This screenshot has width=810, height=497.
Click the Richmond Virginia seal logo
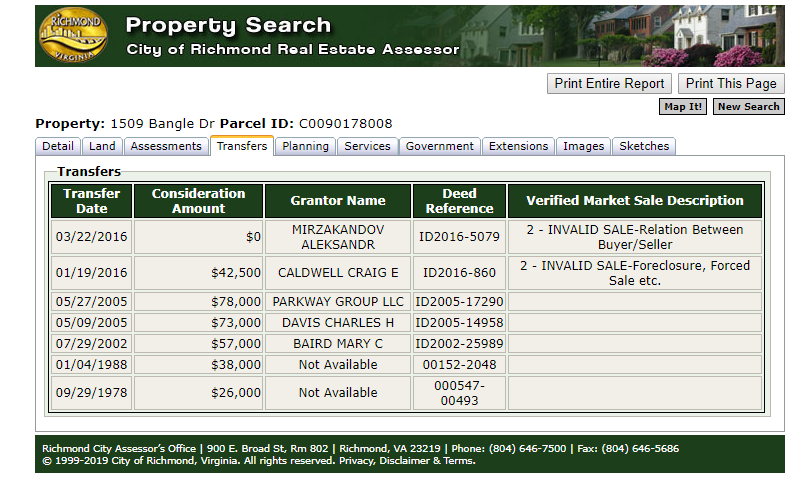(x=74, y=36)
